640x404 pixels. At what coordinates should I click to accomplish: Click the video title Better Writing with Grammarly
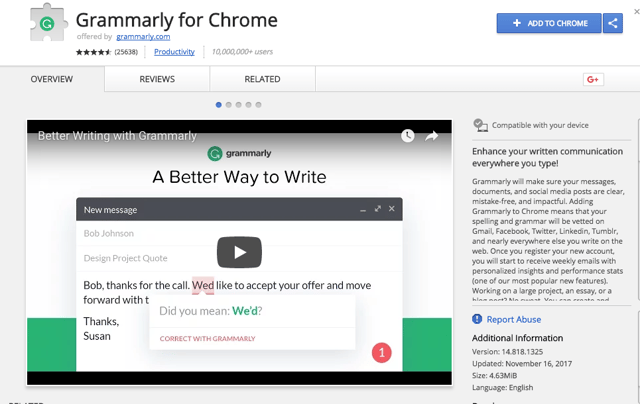tap(117, 136)
